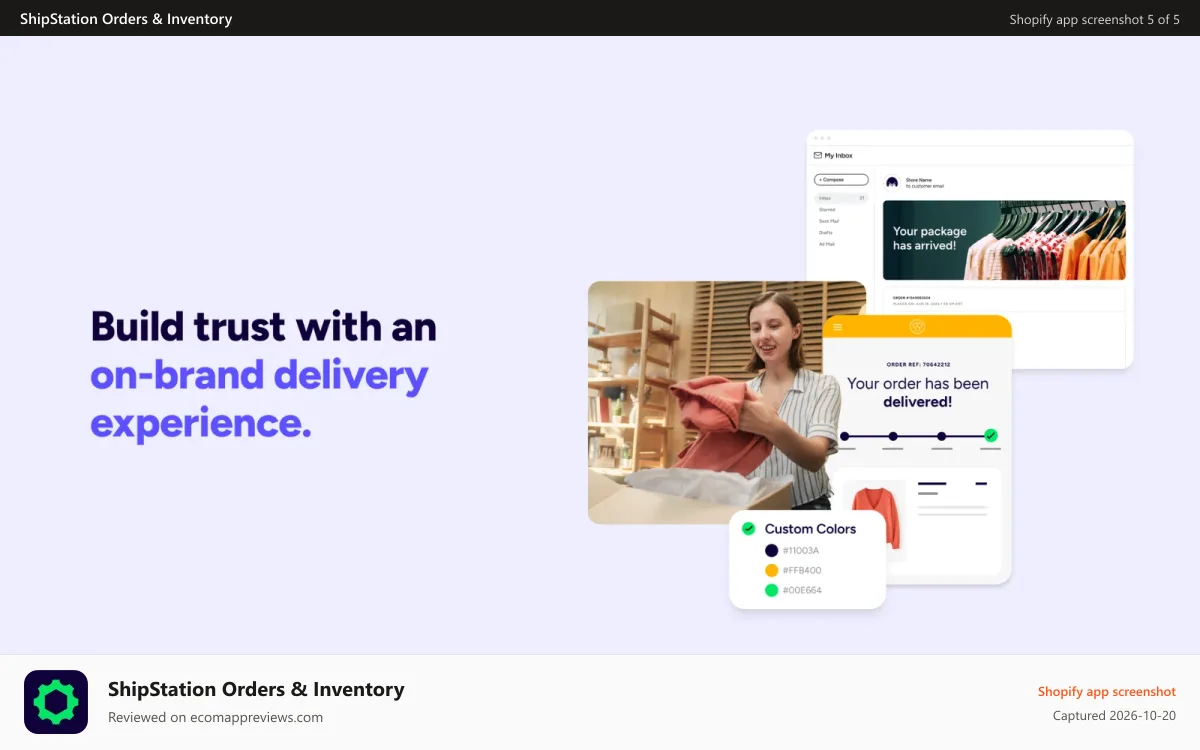Click the purple 'experience.' word
Screen dimensions: 1200x750
tap(201, 423)
